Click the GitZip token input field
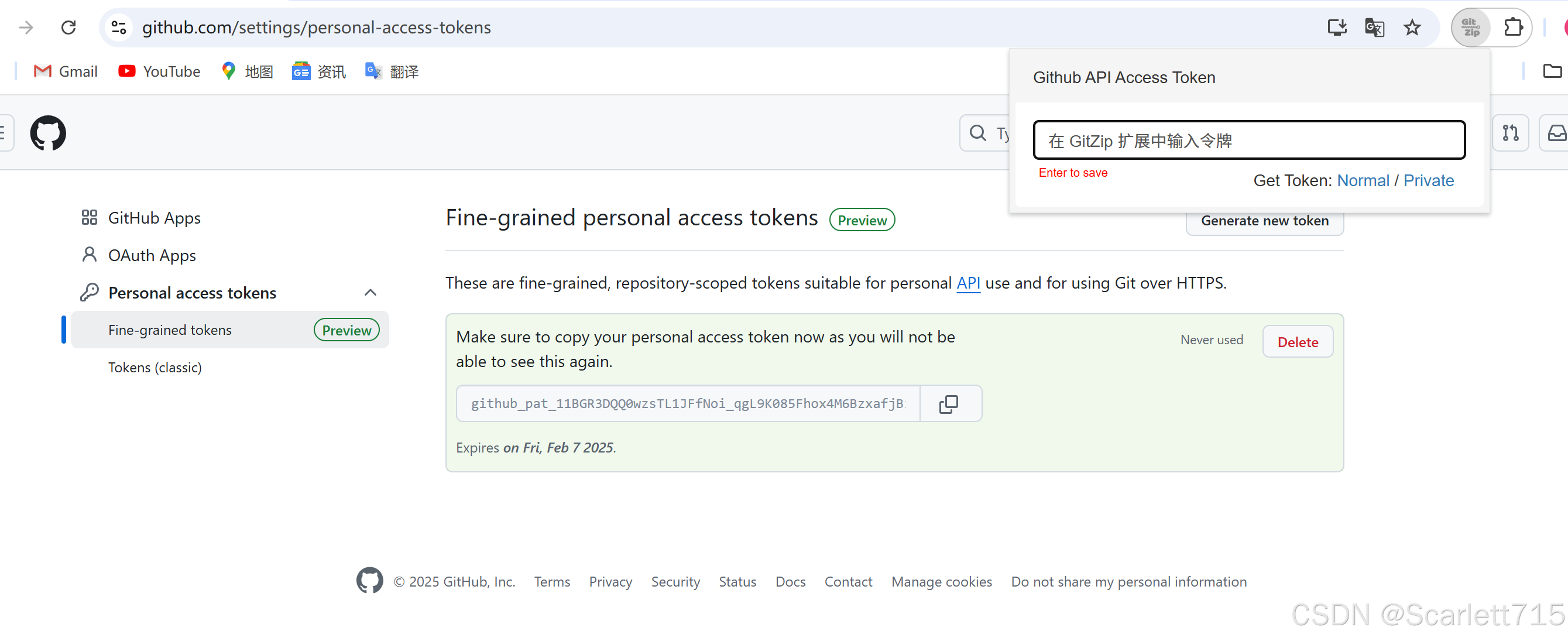1568x641 pixels. pyautogui.click(x=1248, y=140)
